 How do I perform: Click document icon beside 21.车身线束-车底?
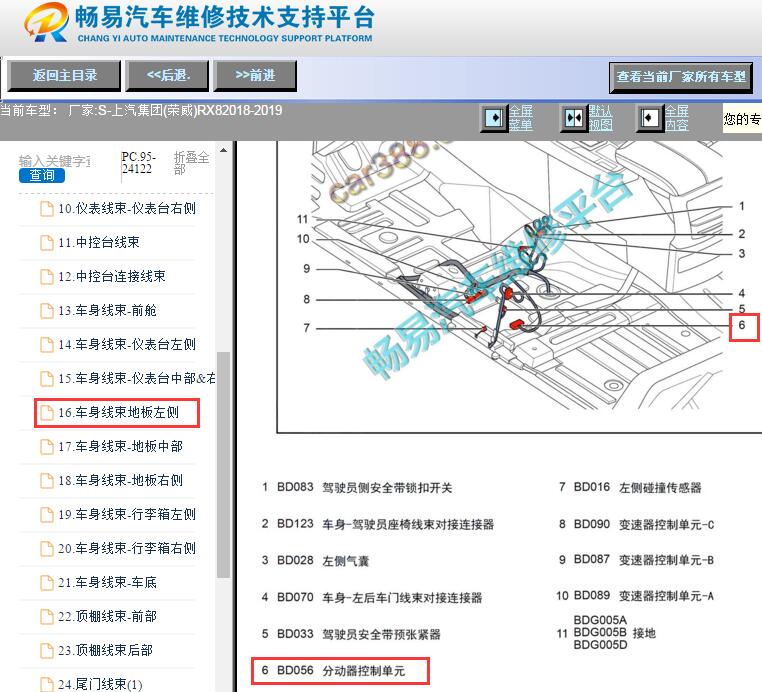click(47, 583)
